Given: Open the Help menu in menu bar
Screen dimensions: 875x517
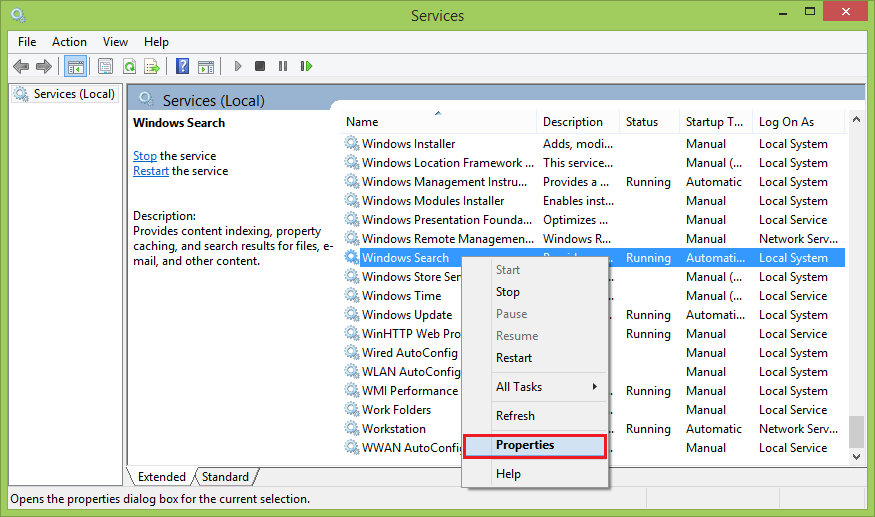Looking at the screenshot, I should (156, 42).
